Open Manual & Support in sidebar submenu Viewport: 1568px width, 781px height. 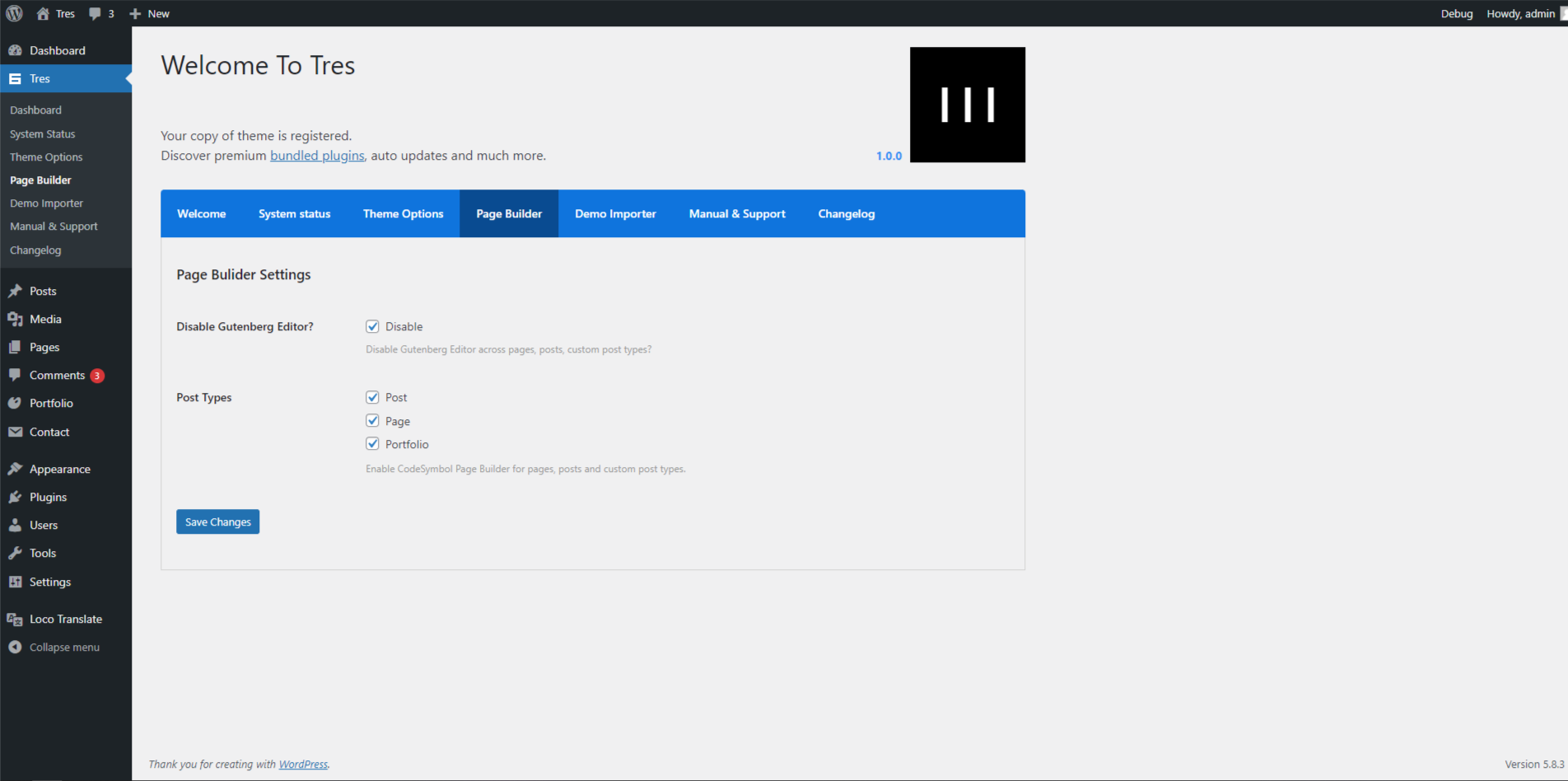[54, 227]
